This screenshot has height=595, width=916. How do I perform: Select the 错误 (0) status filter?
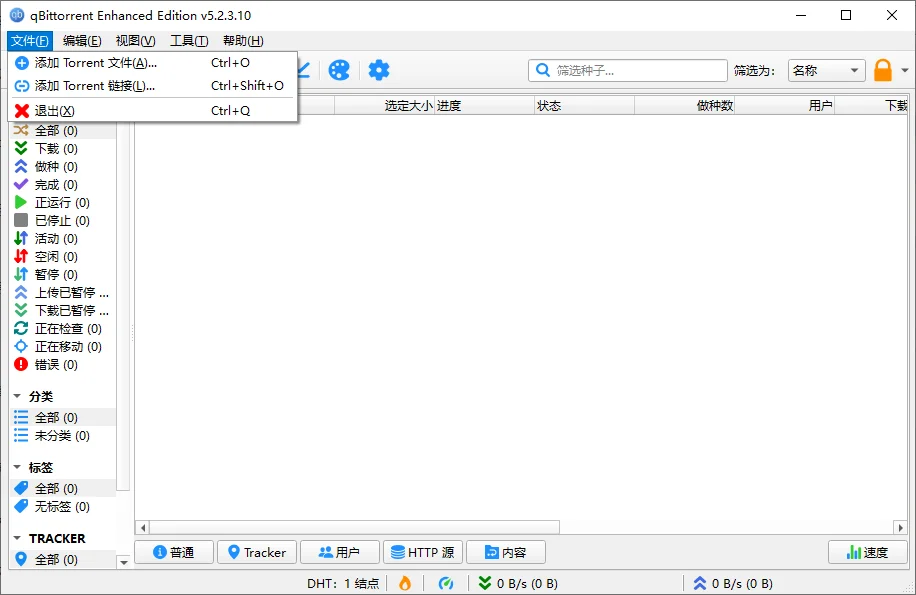coord(63,364)
